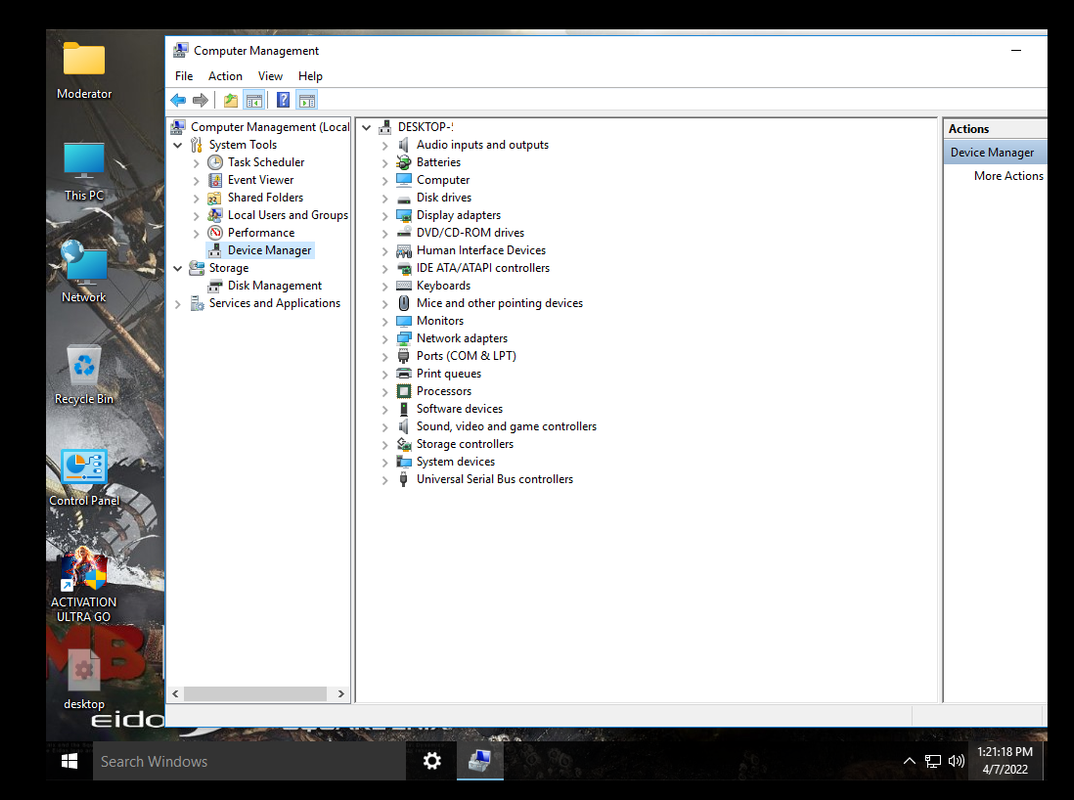The height and width of the screenshot is (800, 1074).
Task: Click the Processors chip icon
Action: [x=404, y=391]
